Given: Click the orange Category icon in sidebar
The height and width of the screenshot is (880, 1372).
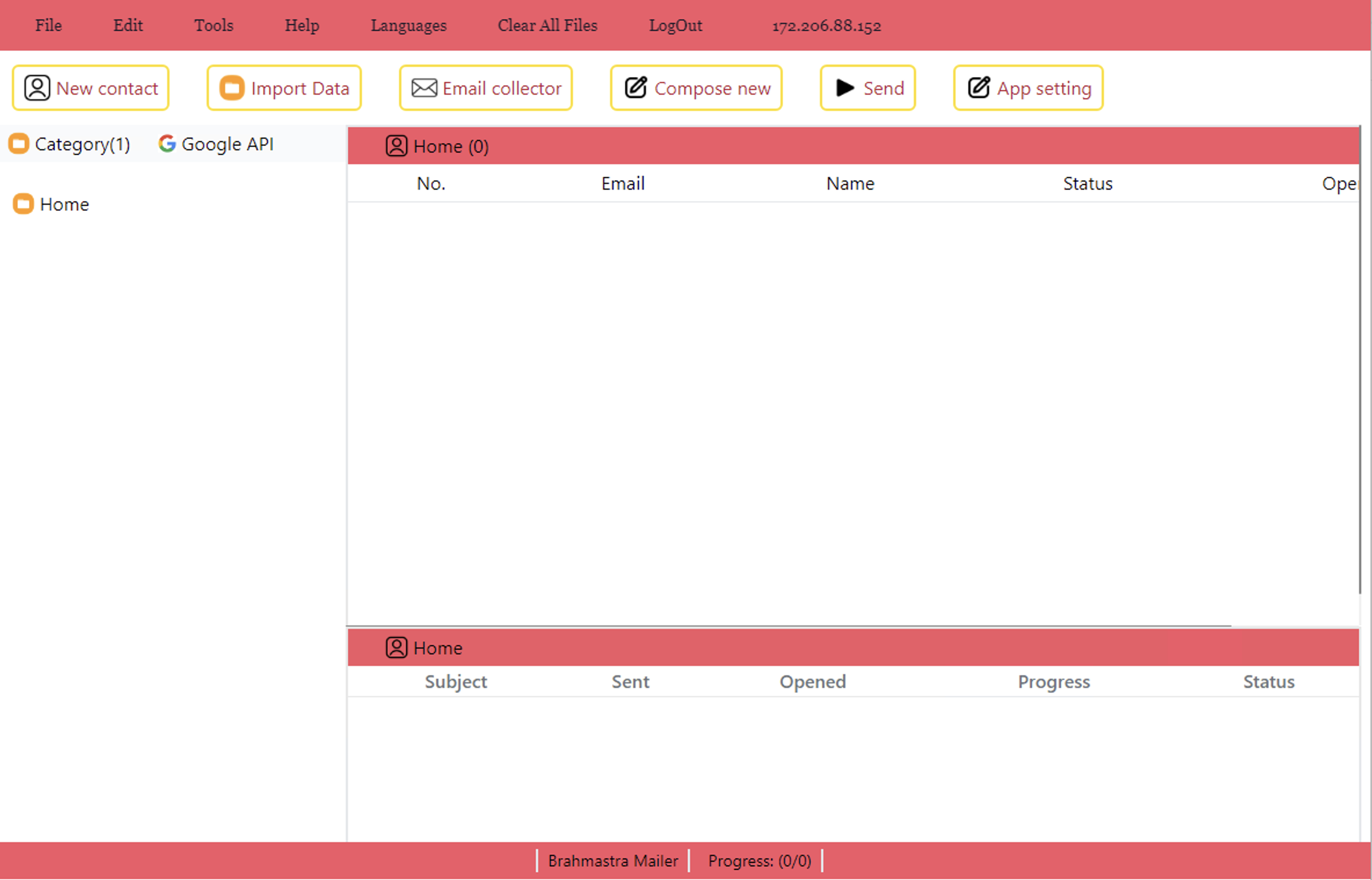Looking at the screenshot, I should point(19,144).
